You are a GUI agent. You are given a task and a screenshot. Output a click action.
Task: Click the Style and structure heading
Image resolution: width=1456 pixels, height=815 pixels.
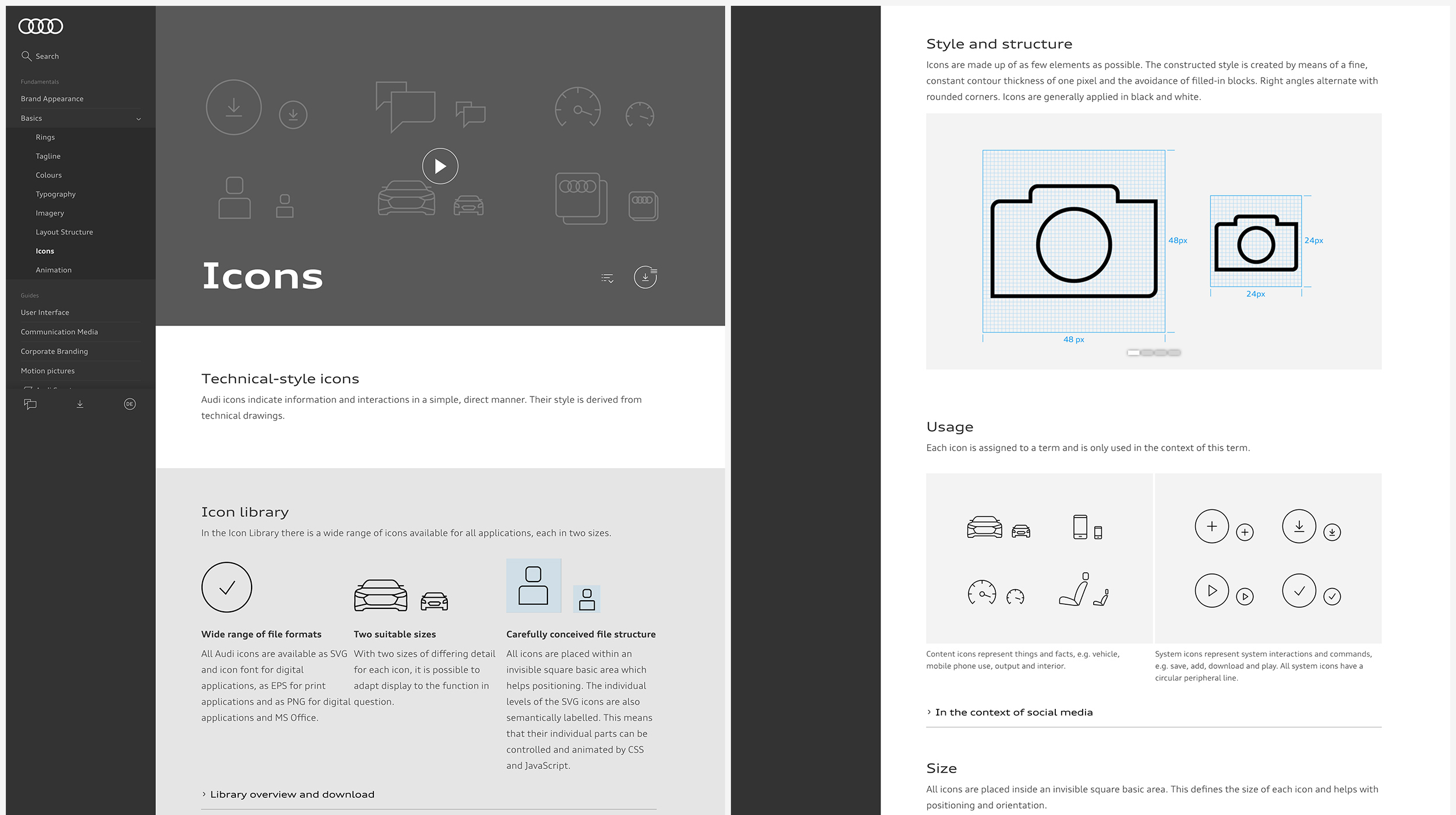999,44
